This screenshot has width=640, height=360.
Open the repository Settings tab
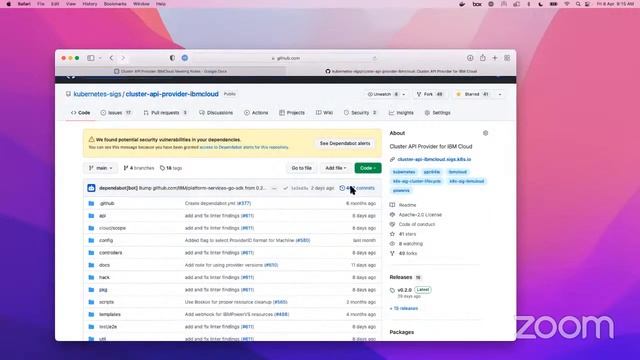coord(437,113)
